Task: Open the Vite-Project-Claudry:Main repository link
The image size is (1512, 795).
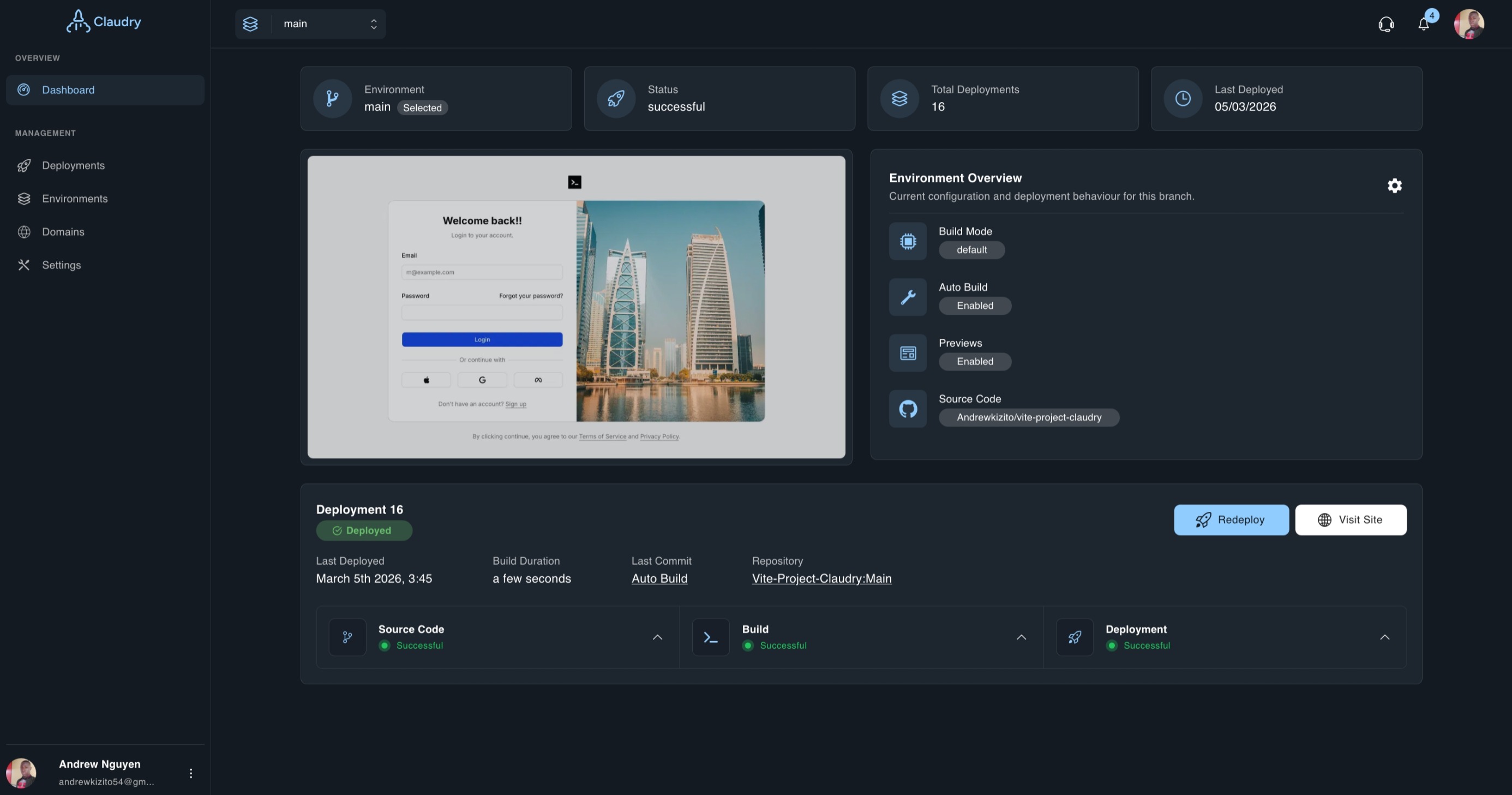Action: [821, 578]
